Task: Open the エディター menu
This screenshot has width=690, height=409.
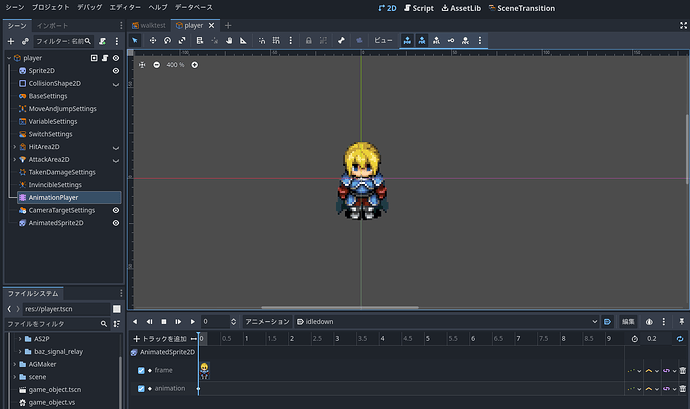Action: (x=125, y=7)
